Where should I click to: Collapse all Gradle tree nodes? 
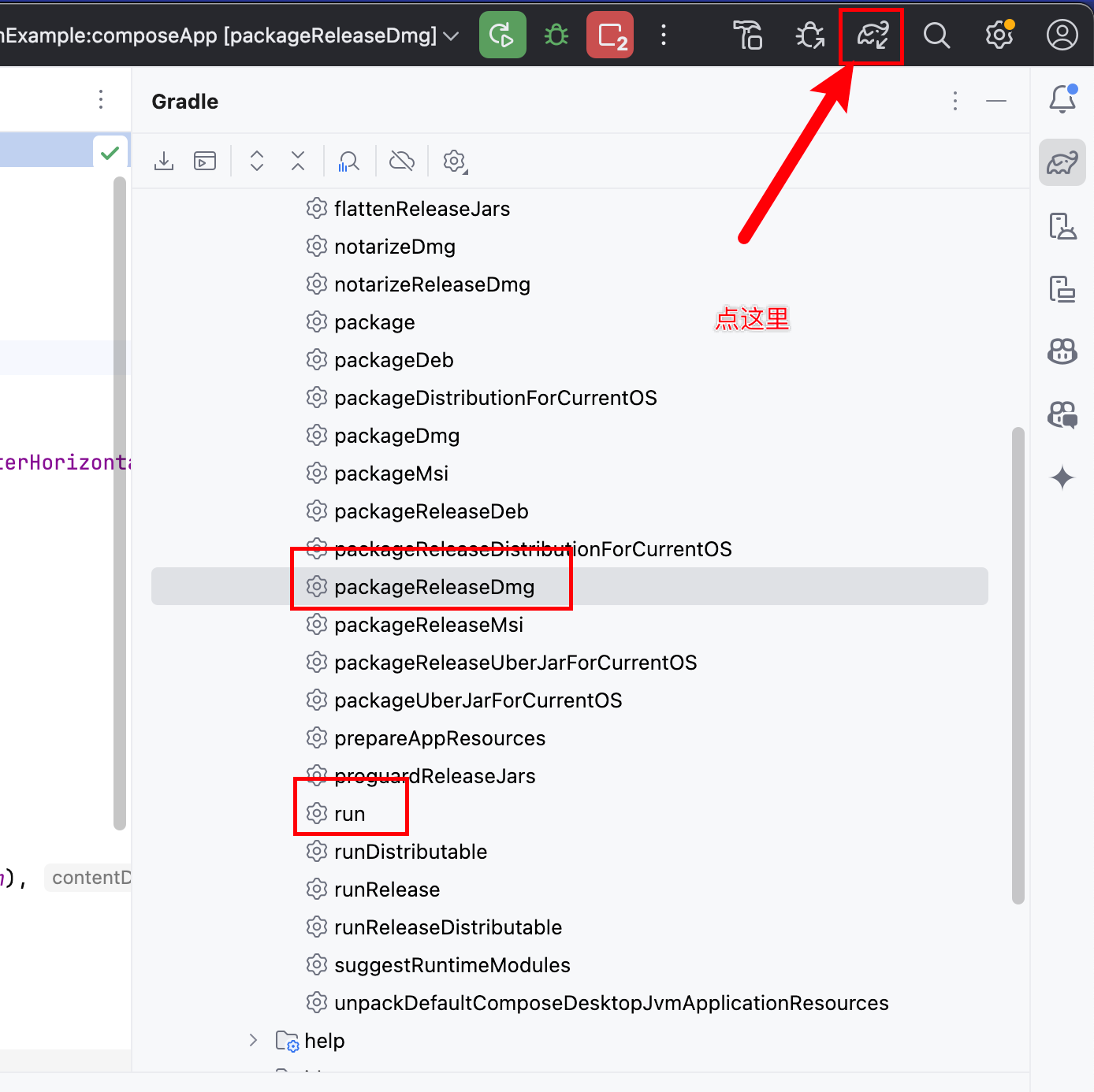coord(298,161)
